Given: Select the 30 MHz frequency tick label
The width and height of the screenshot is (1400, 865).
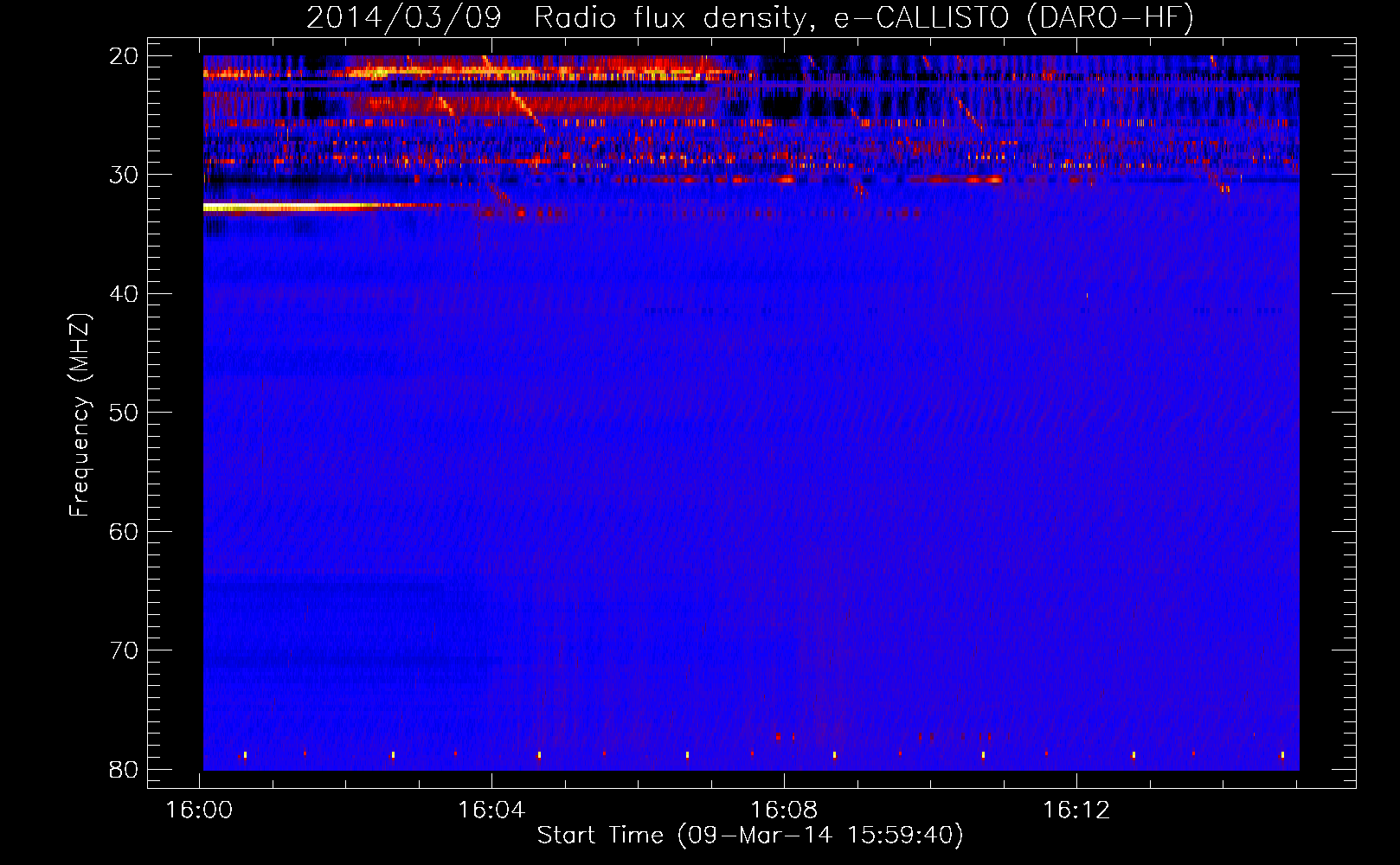Looking at the screenshot, I should click(x=124, y=175).
